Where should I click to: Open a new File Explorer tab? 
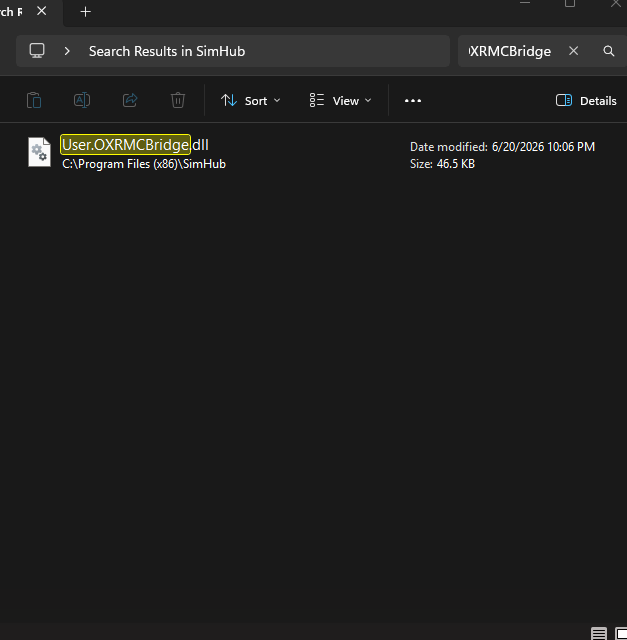click(x=85, y=12)
